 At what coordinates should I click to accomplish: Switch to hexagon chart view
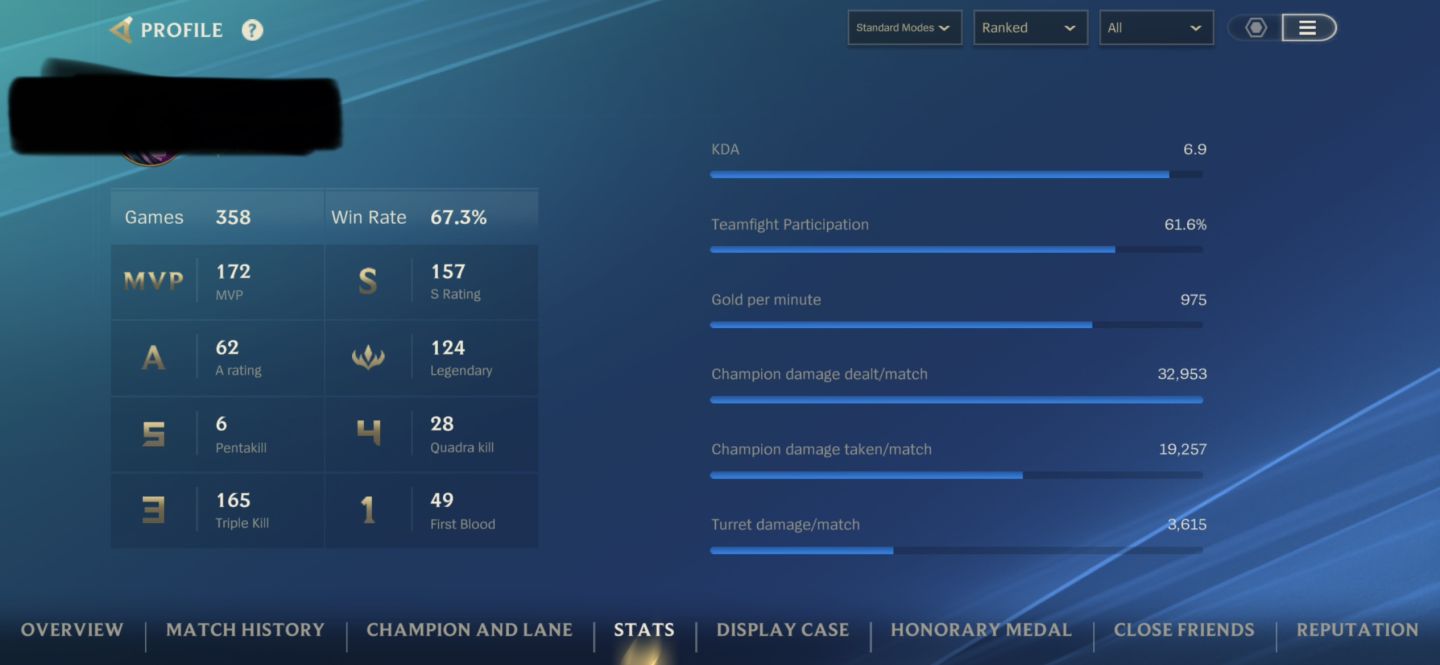point(1256,28)
